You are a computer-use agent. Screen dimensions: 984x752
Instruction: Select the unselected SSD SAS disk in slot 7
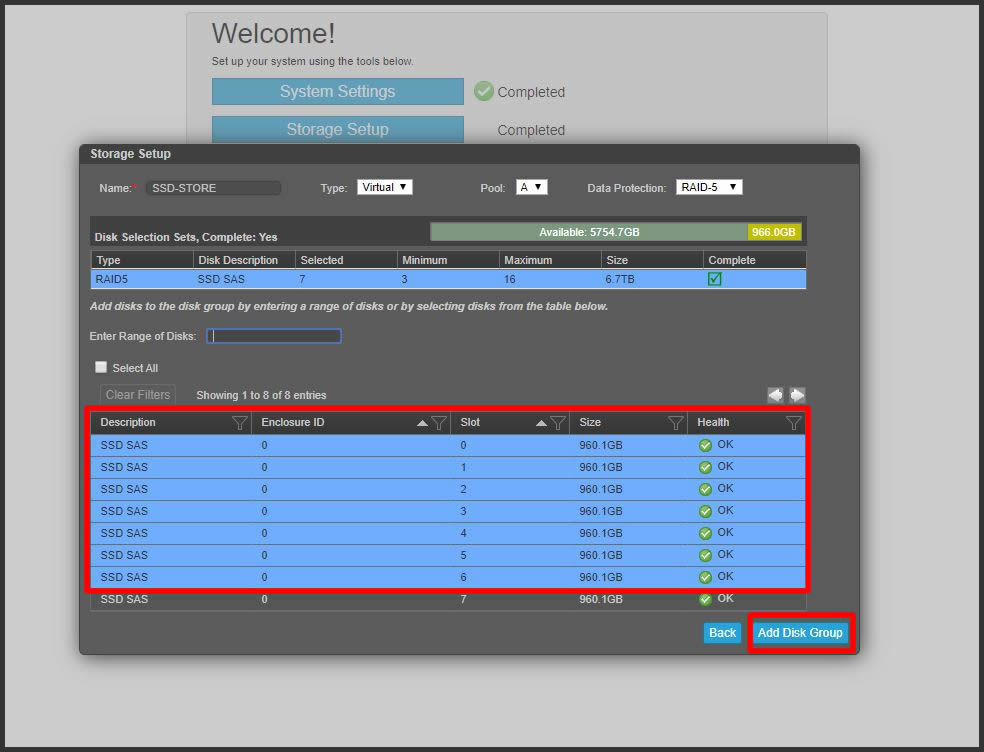tap(448, 599)
